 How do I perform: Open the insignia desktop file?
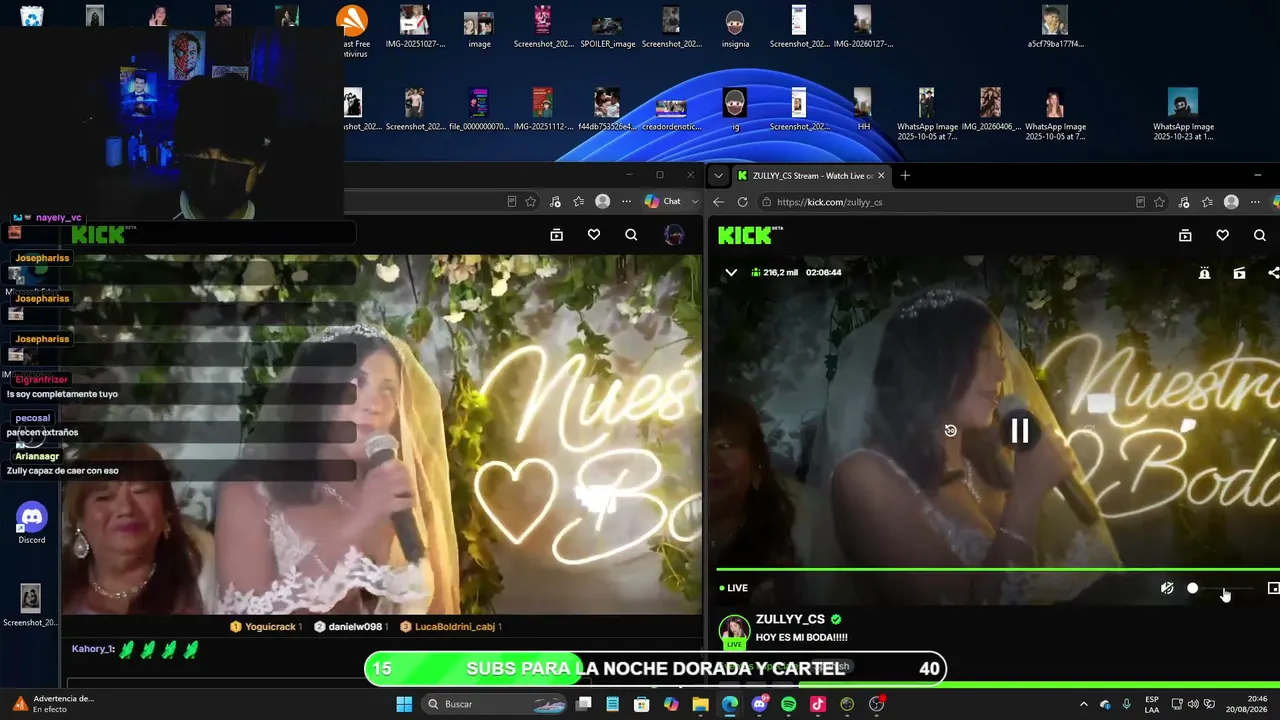(x=735, y=28)
